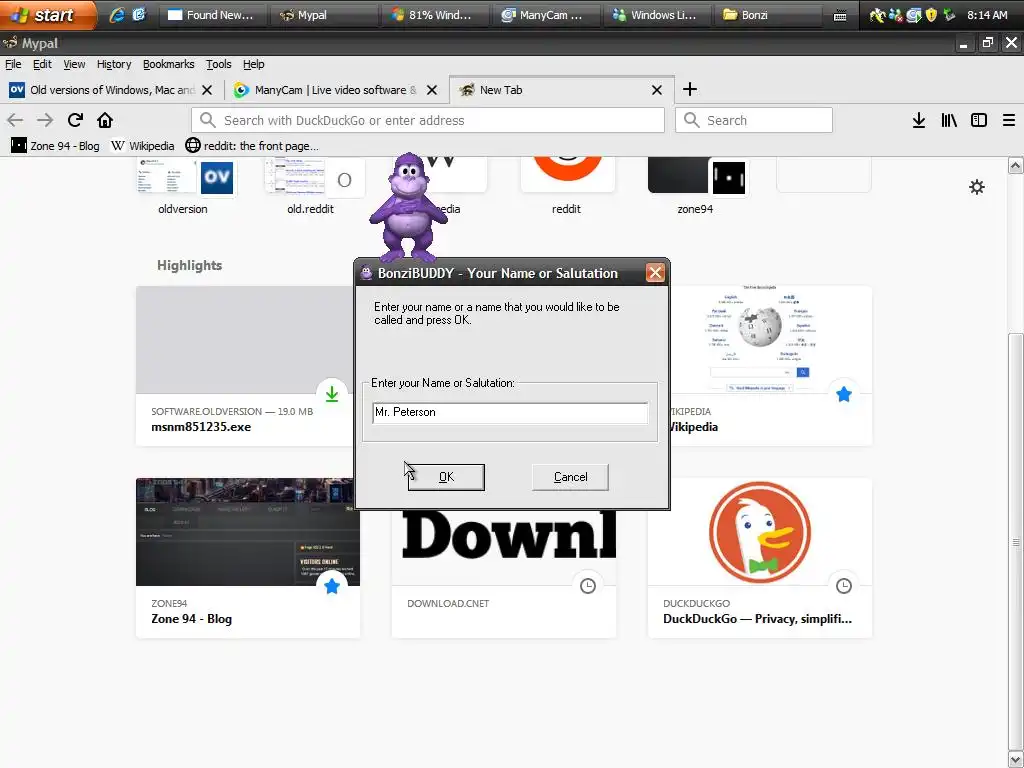Collapse the Highlights section heading
The image size is (1024, 768).
189,265
